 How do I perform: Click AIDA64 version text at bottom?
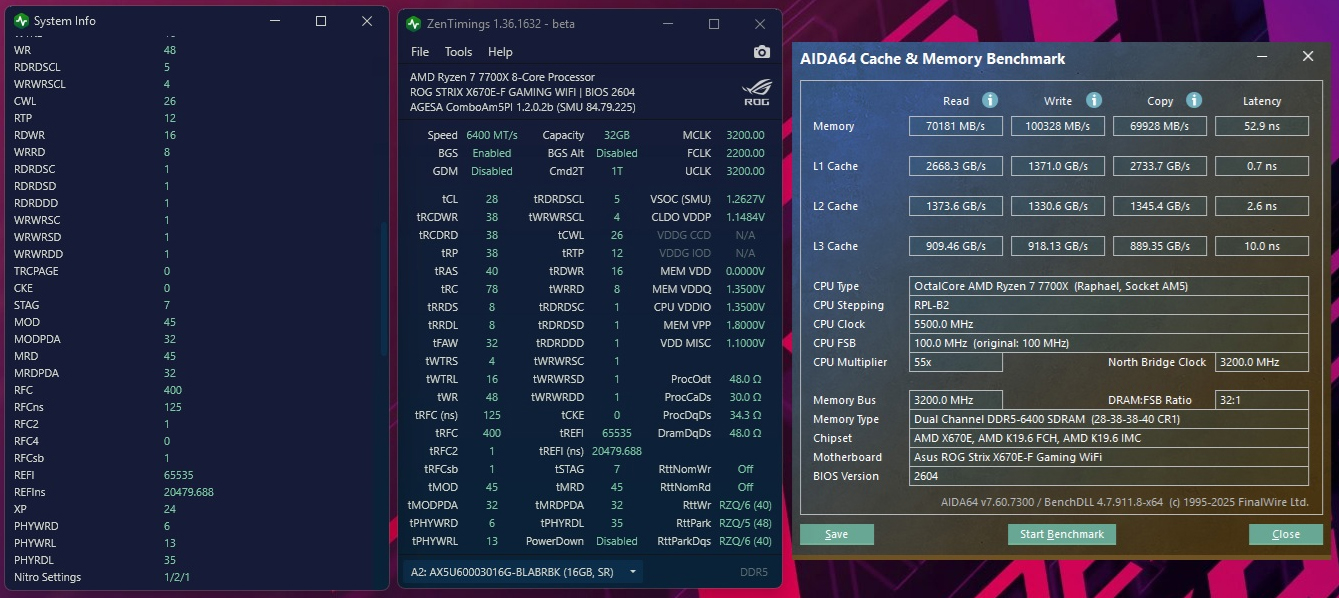coord(1125,502)
